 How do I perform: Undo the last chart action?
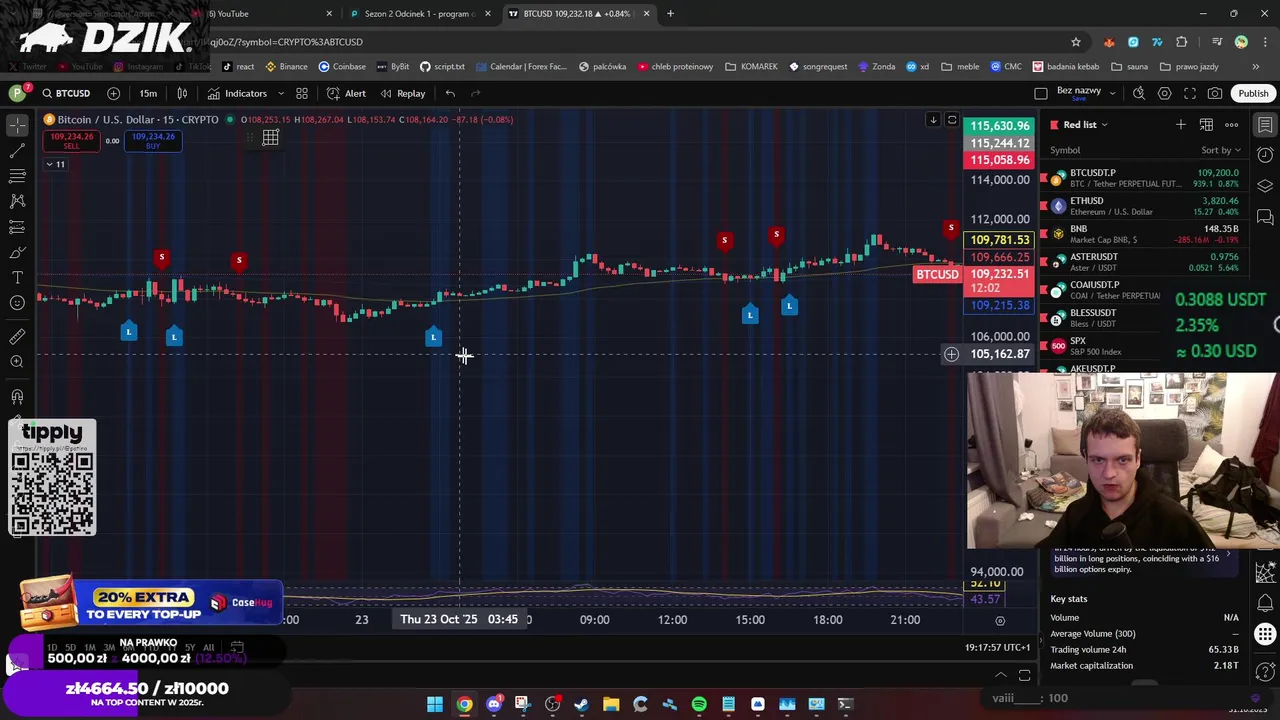(x=450, y=93)
